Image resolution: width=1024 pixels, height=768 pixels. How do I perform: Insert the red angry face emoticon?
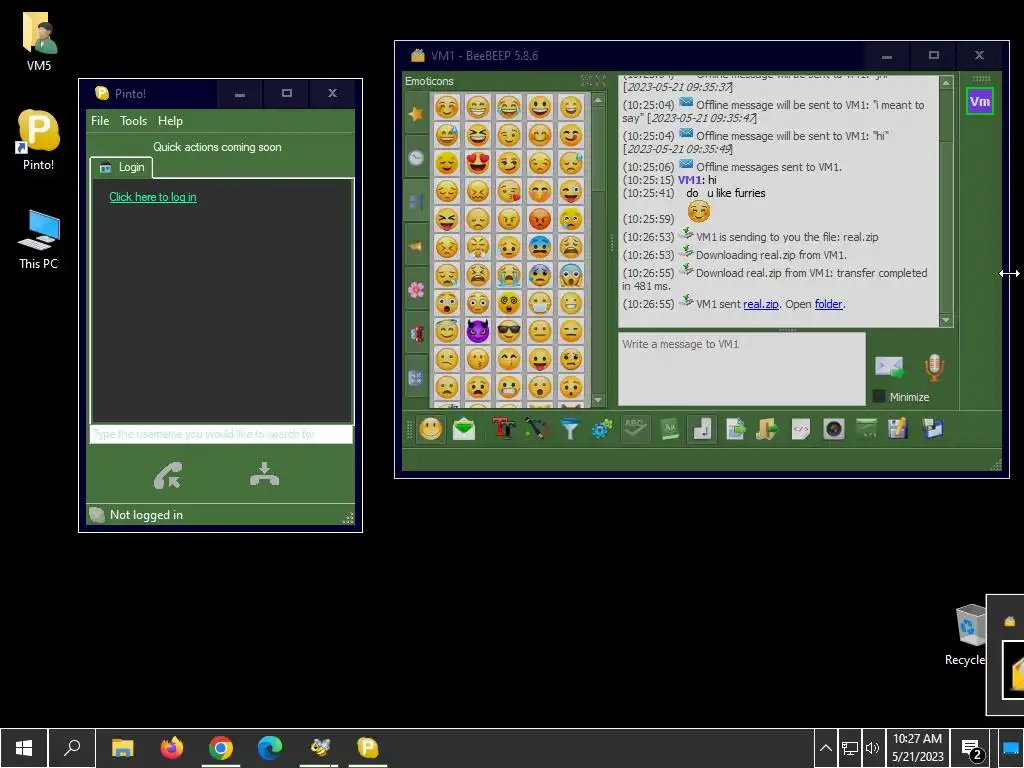pos(540,219)
